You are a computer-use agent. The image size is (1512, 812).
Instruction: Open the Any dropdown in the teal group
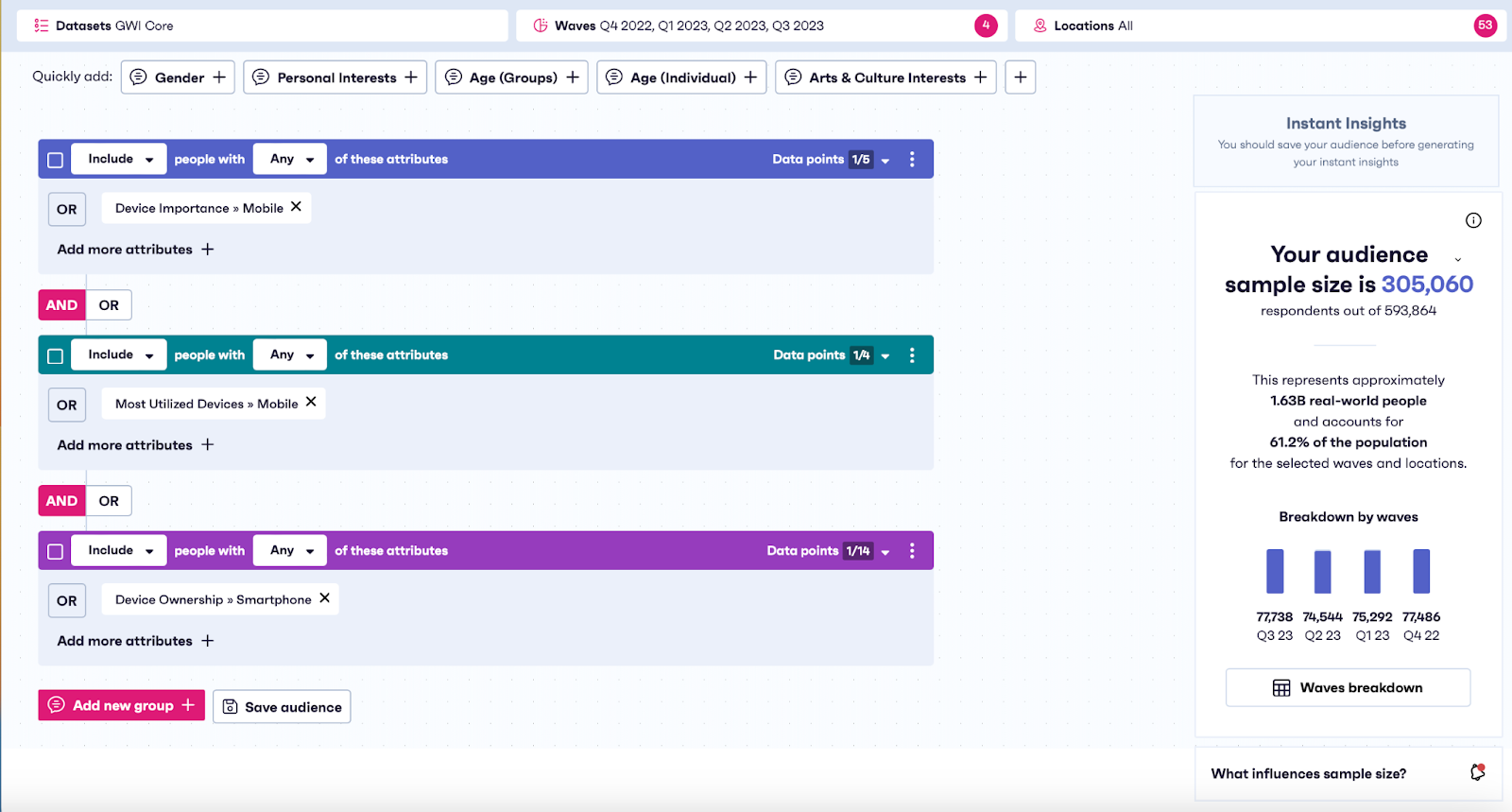tap(290, 354)
